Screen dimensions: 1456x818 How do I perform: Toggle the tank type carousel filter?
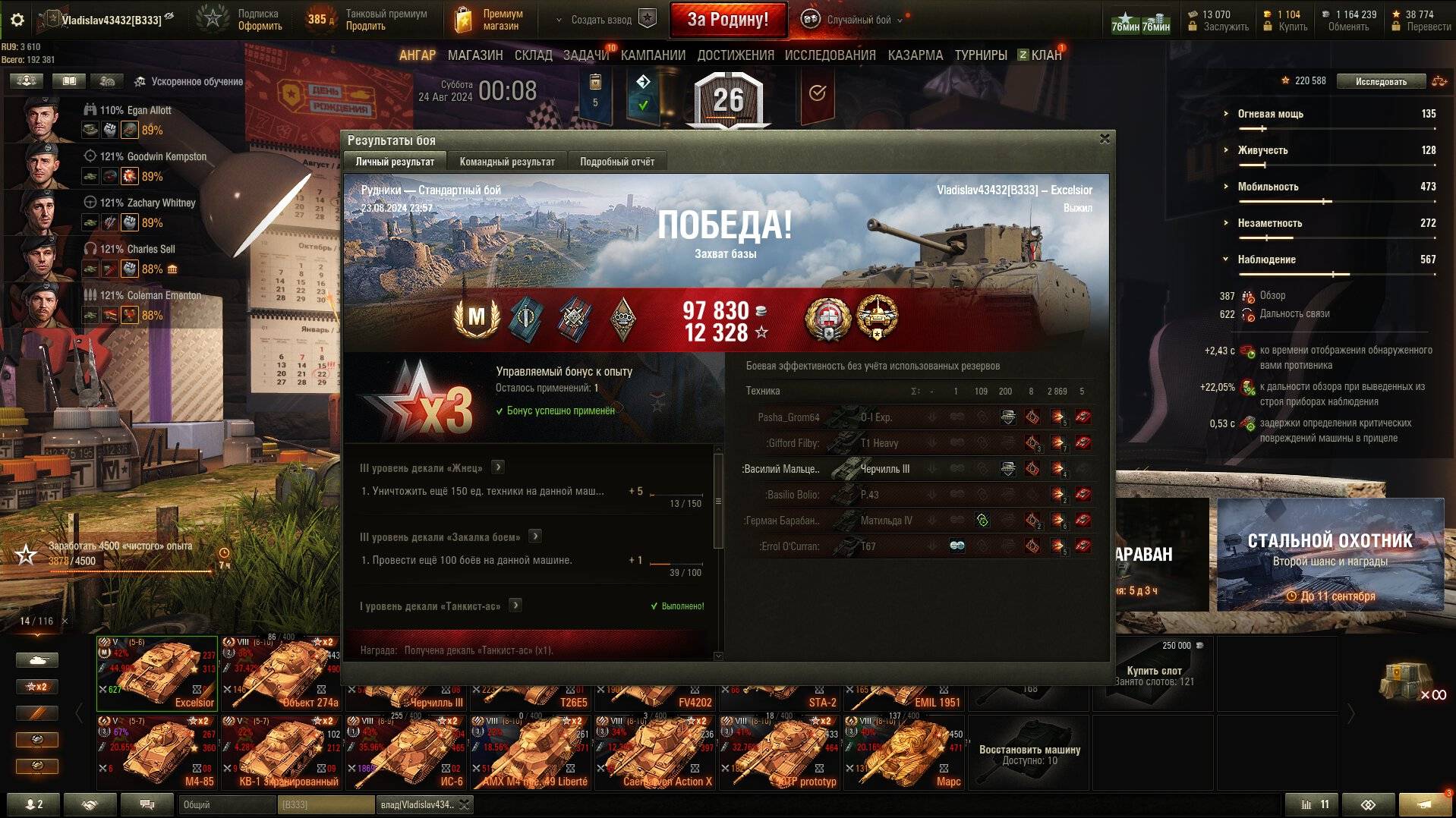click(37, 660)
